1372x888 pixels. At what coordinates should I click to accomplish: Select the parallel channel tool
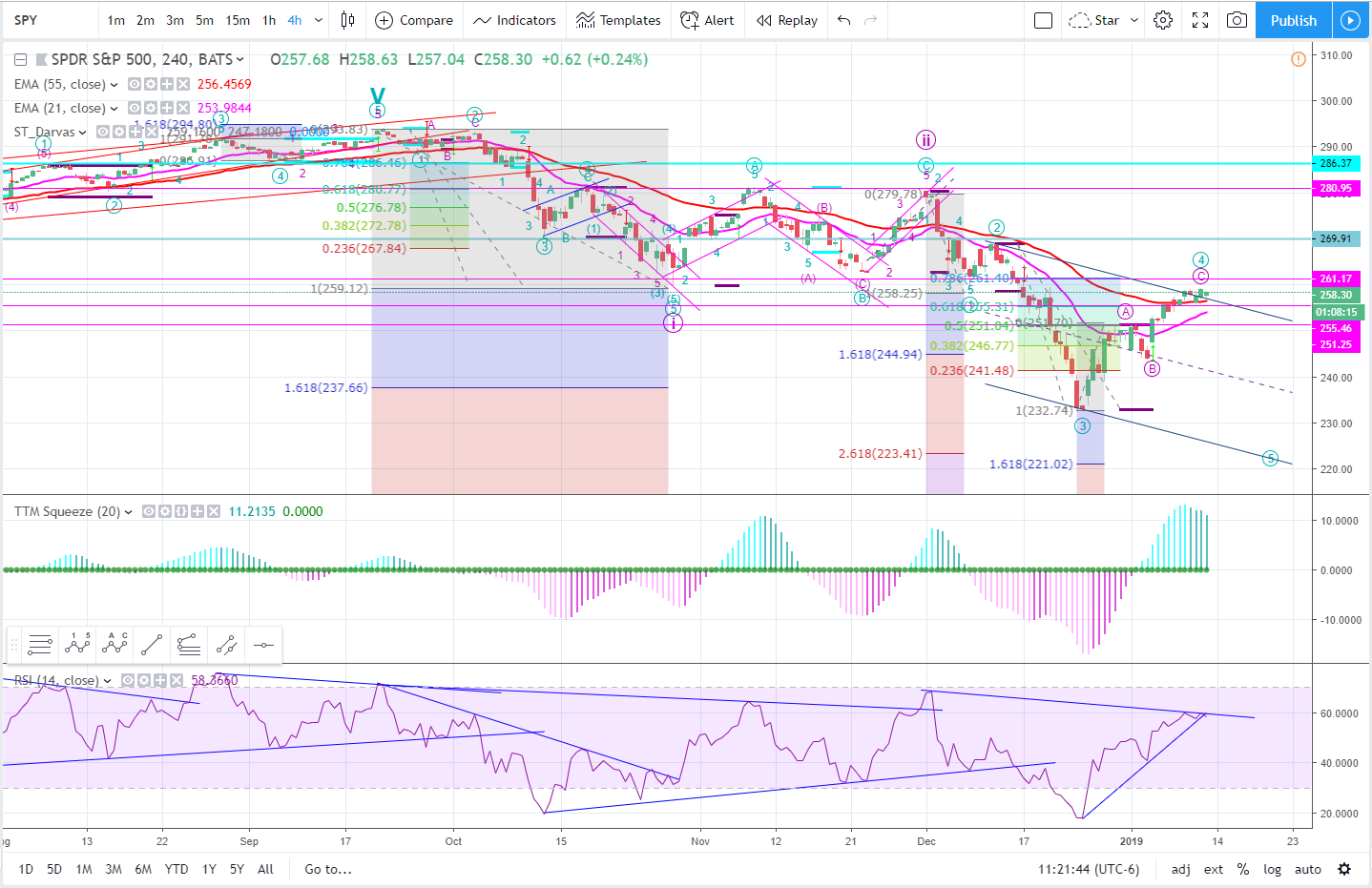pyautogui.click(x=226, y=646)
